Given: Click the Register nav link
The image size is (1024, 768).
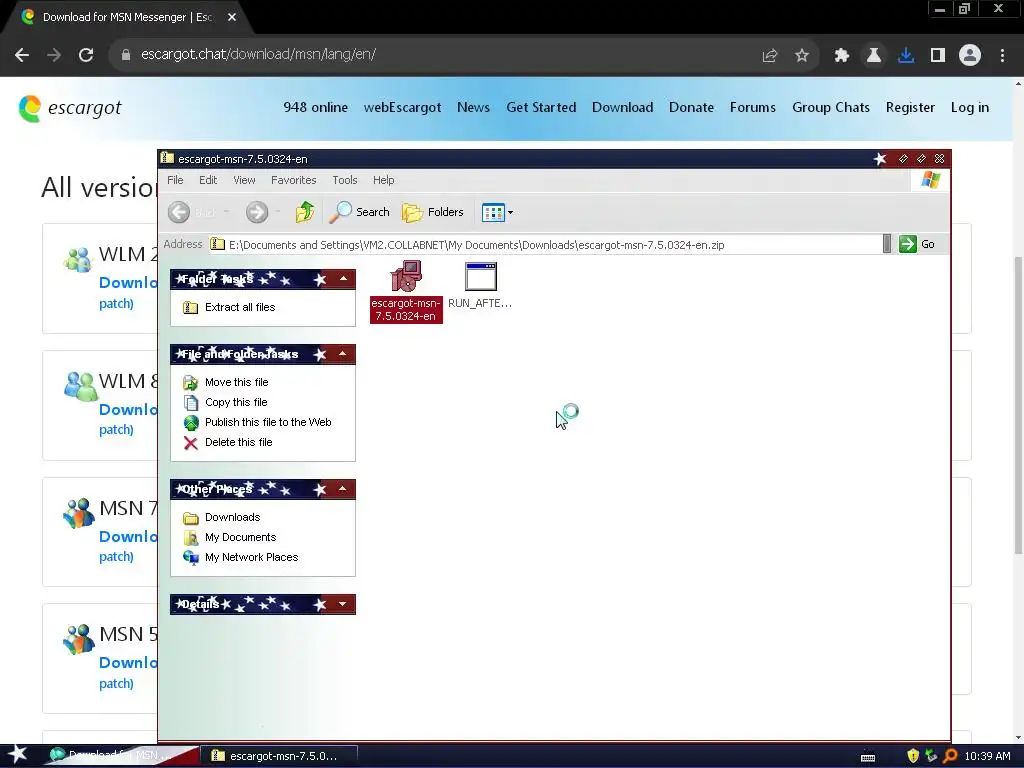Looking at the screenshot, I should (910, 107).
